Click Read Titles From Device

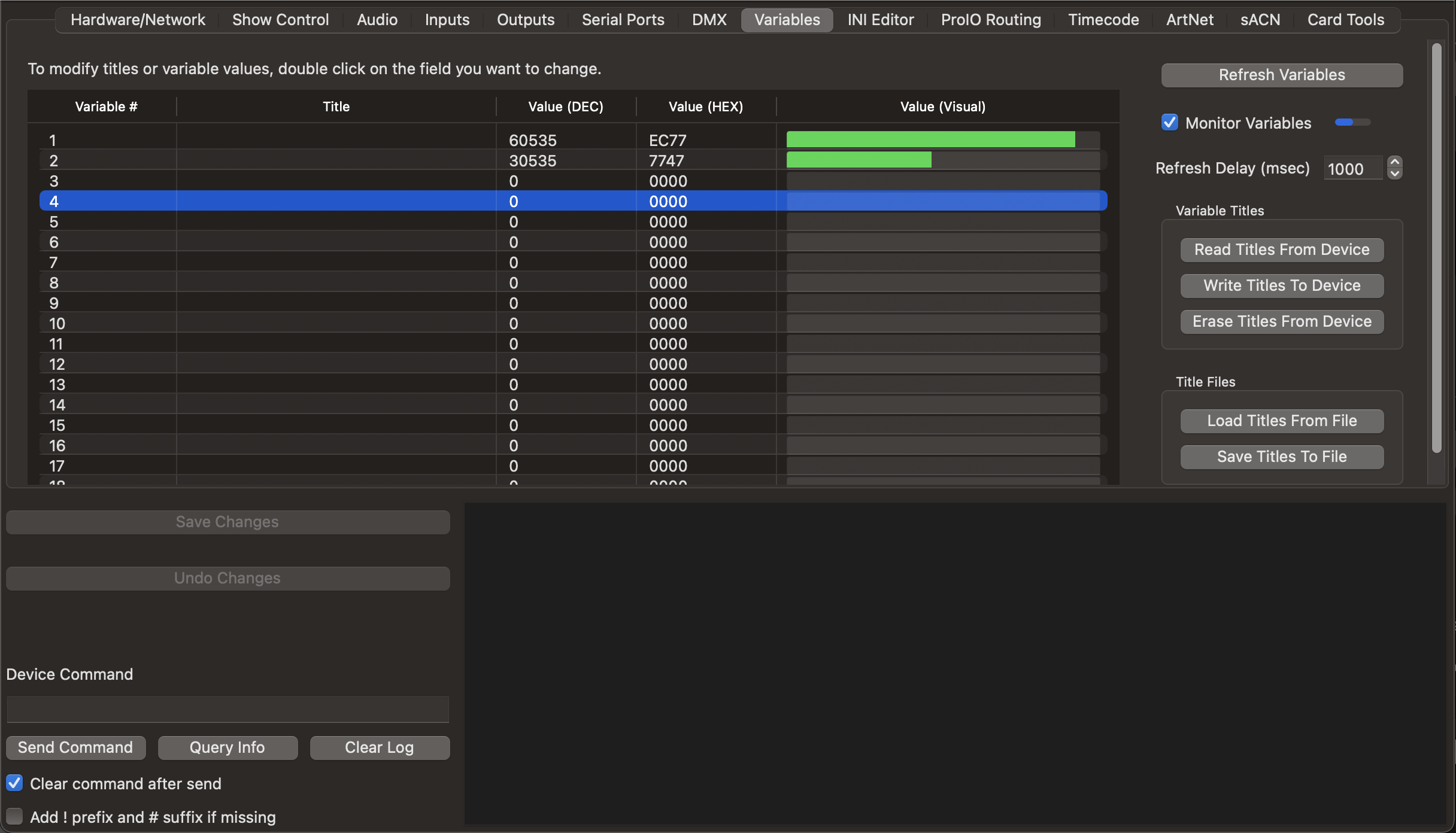pyautogui.click(x=1282, y=250)
